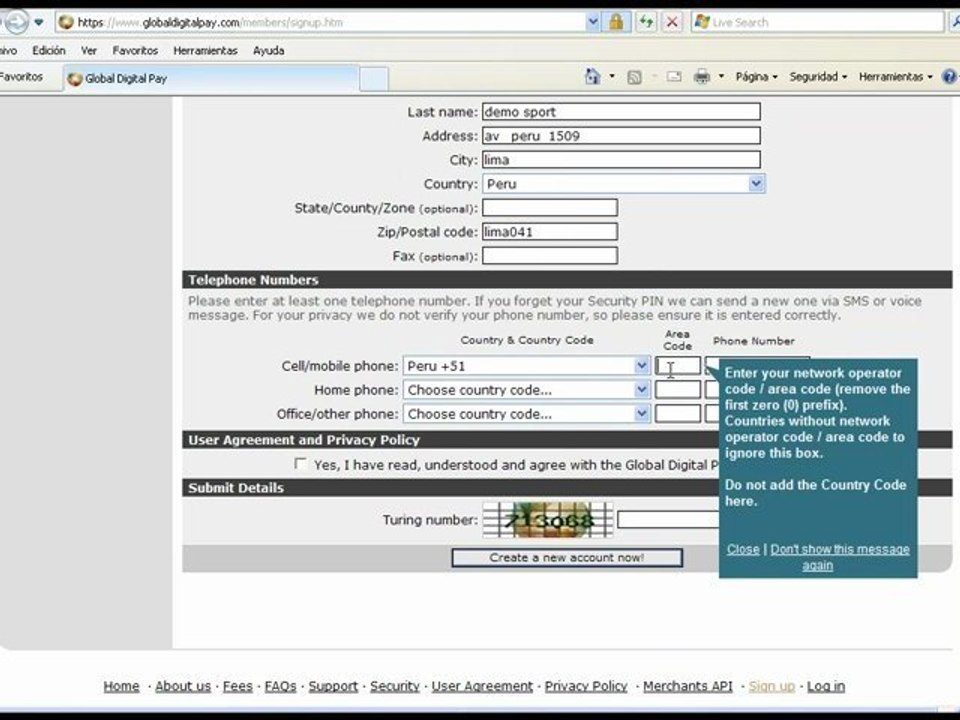The width and height of the screenshot is (960, 720).
Task: Click the Home page toolbar icon
Action: pyautogui.click(x=592, y=77)
